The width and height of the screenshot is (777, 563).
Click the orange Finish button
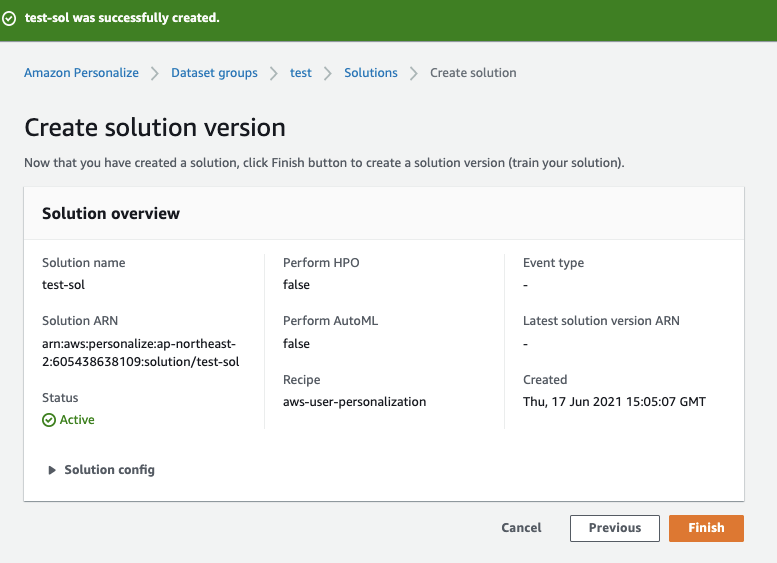[x=706, y=528]
